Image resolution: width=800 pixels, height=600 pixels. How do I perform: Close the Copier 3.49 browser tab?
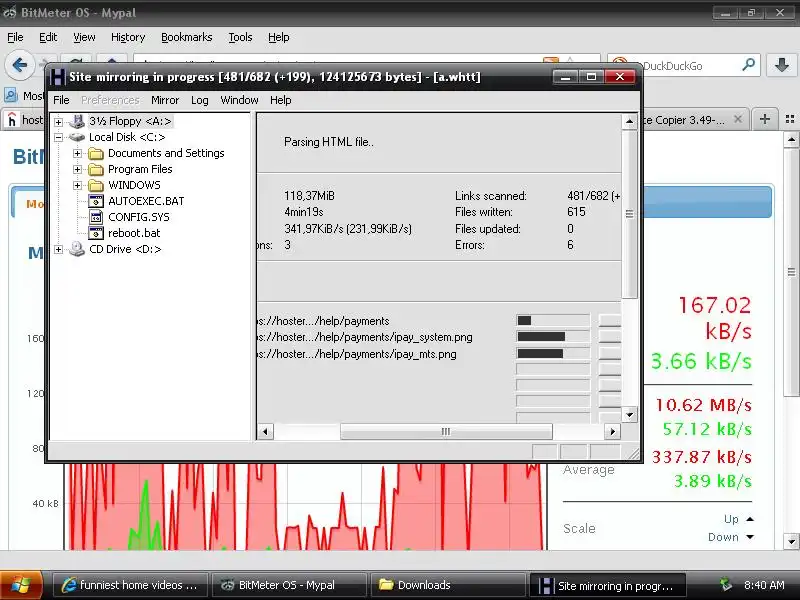(738, 119)
